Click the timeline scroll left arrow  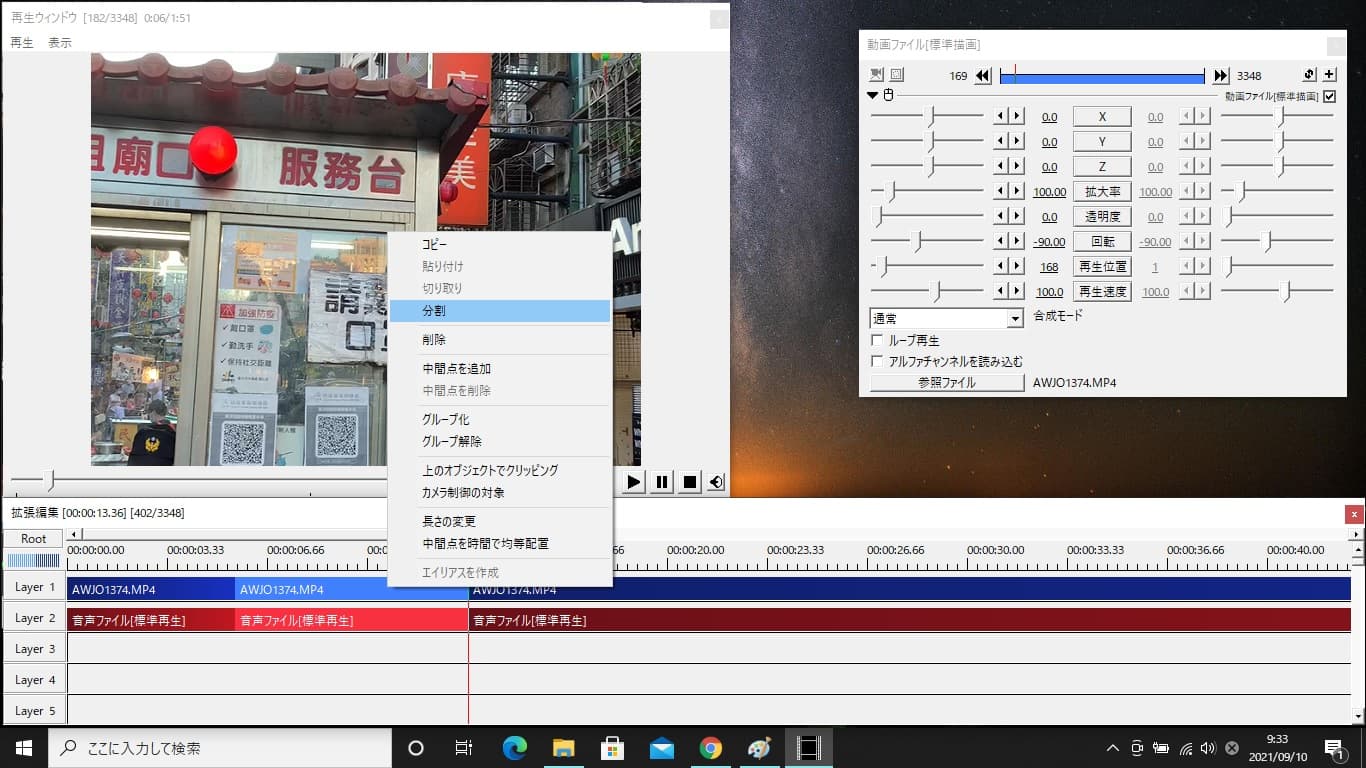(72, 534)
